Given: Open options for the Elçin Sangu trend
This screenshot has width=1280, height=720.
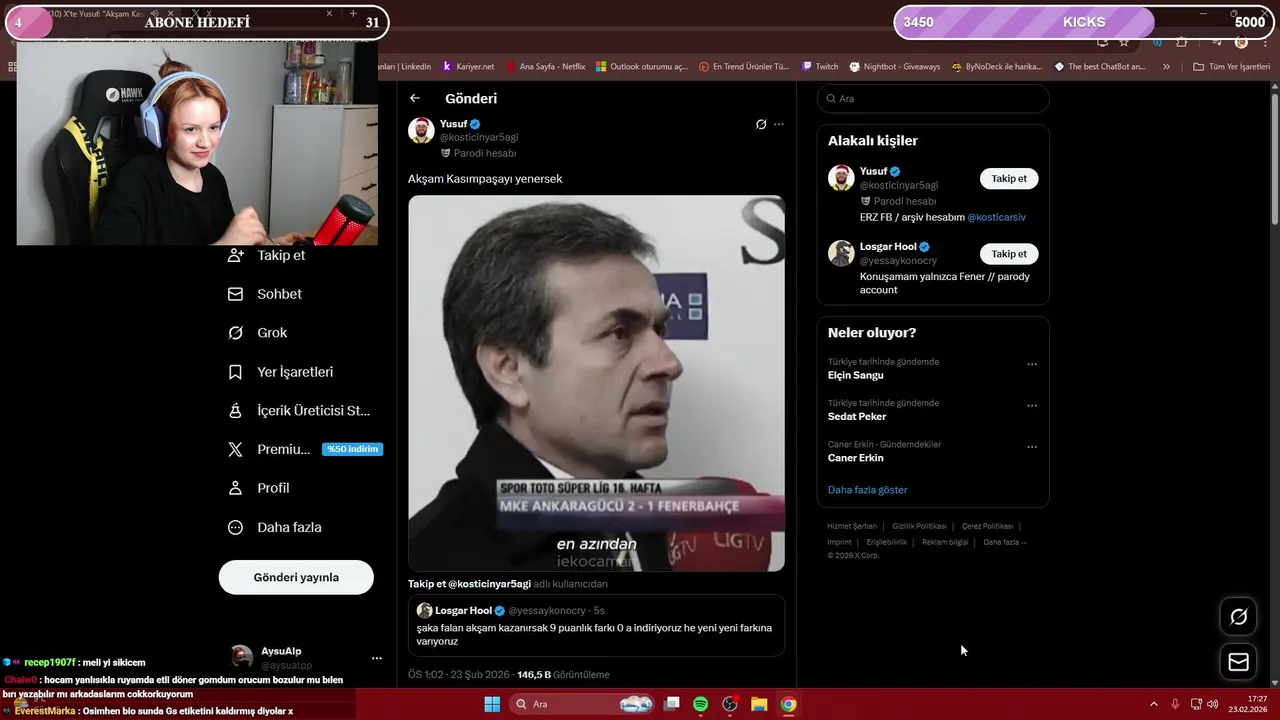Looking at the screenshot, I should pos(1032,365).
